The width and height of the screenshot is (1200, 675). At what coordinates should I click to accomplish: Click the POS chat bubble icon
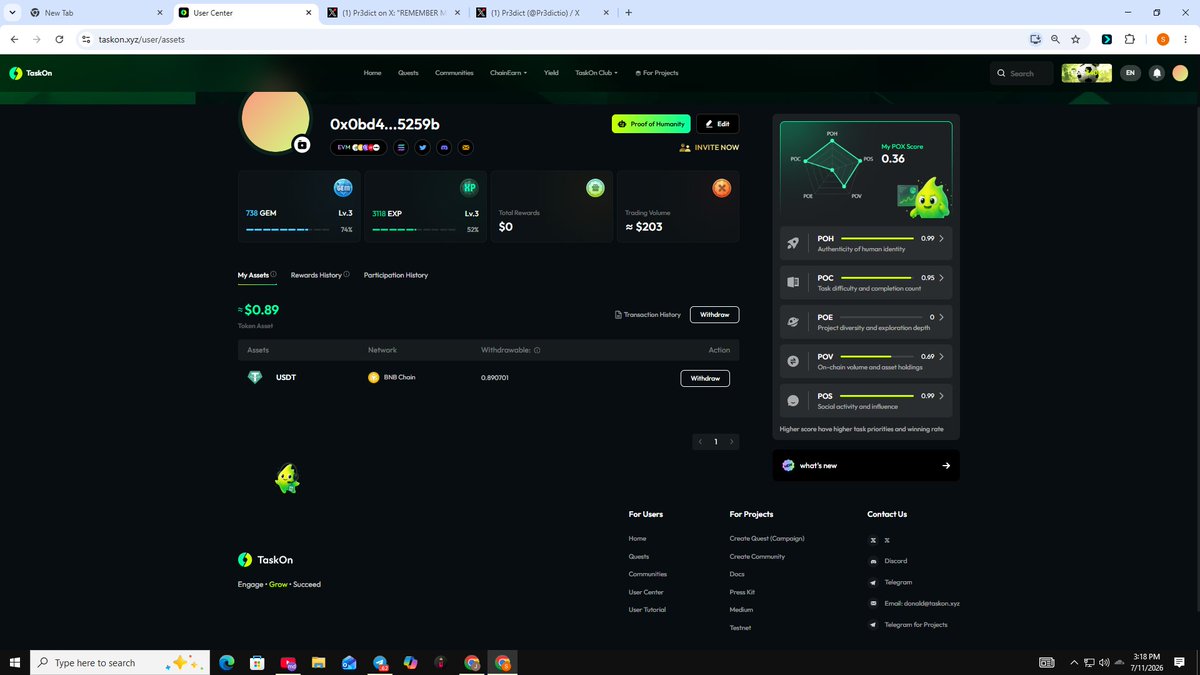(793, 401)
